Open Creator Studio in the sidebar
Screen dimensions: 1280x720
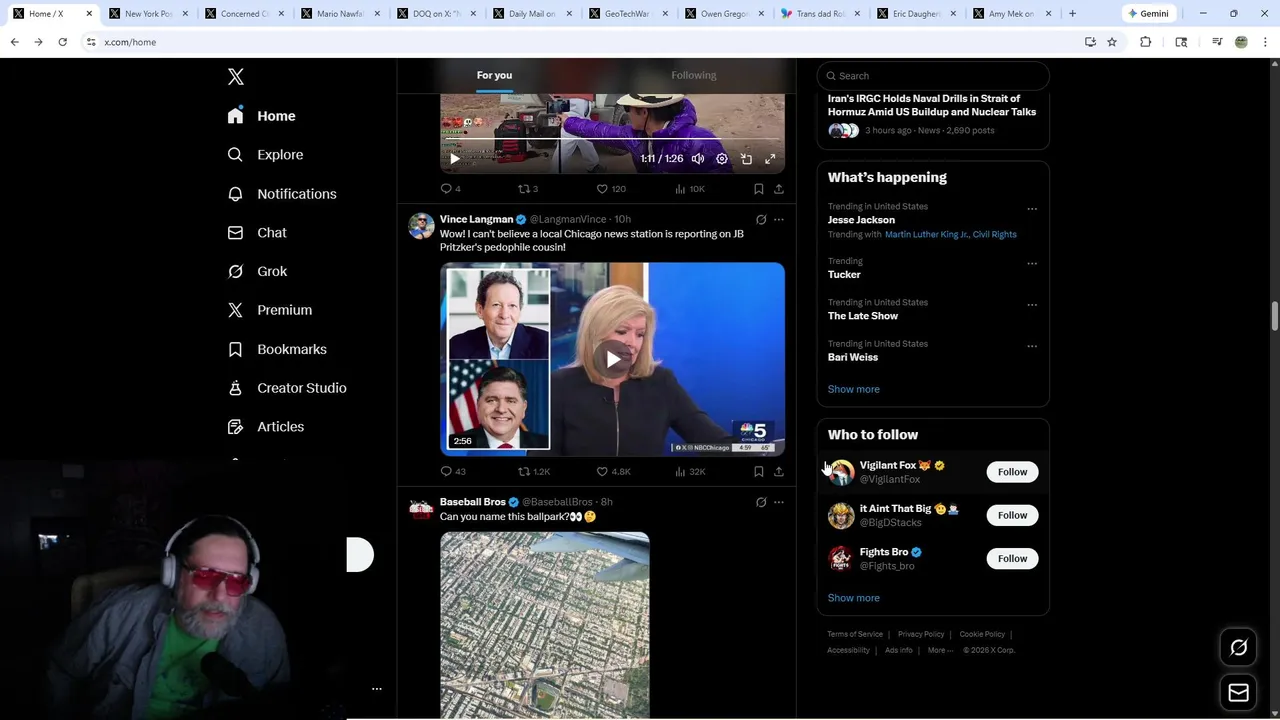(x=287, y=388)
